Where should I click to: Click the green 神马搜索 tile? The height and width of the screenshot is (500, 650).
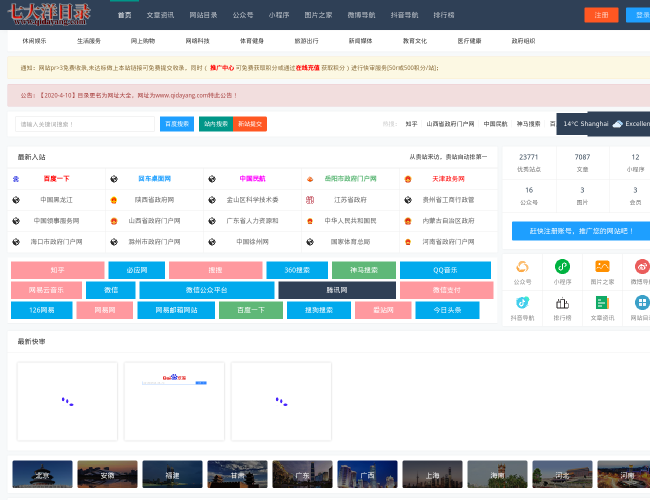pyautogui.click(x=364, y=270)
